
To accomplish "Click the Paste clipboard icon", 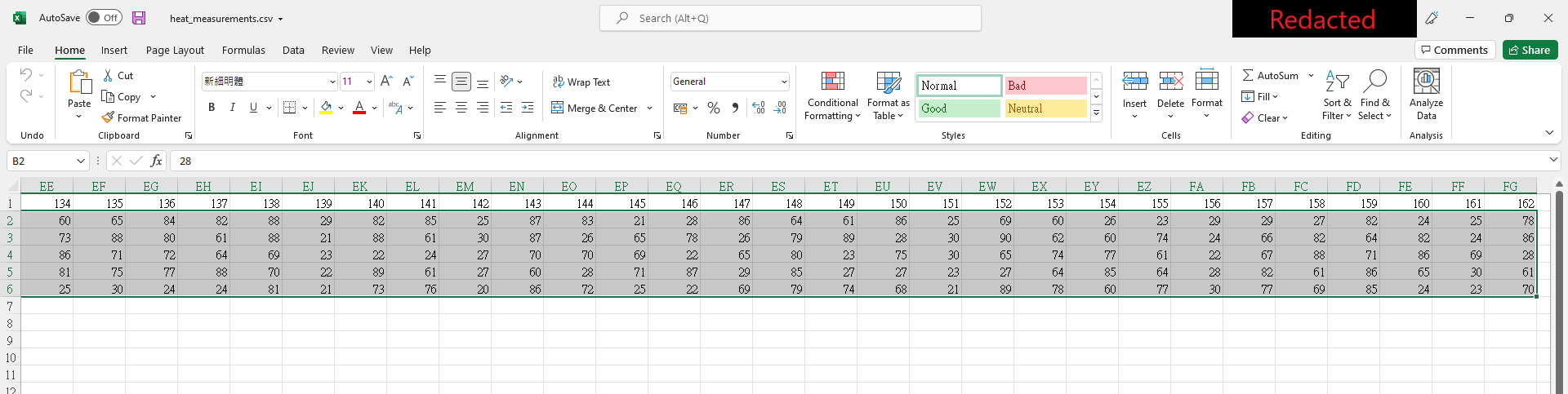I will point(79,82).
